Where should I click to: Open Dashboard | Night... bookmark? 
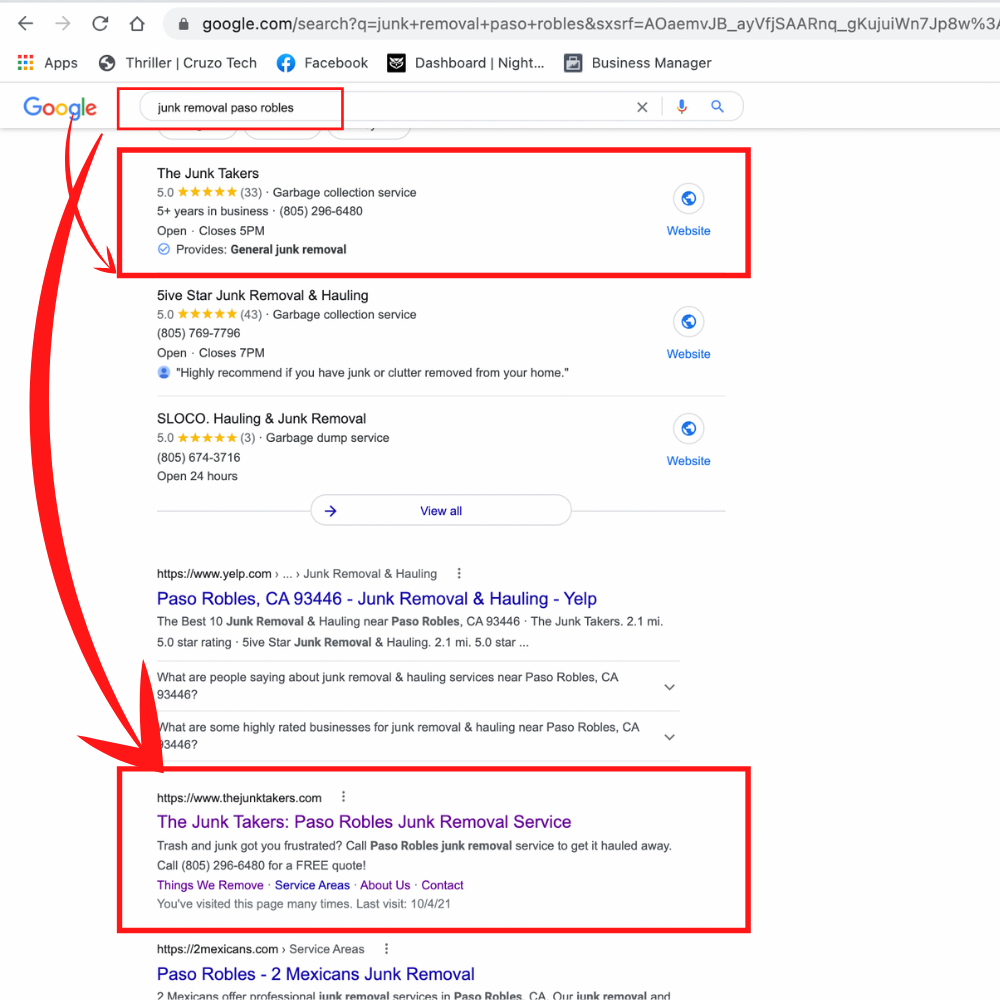point(466,62)
